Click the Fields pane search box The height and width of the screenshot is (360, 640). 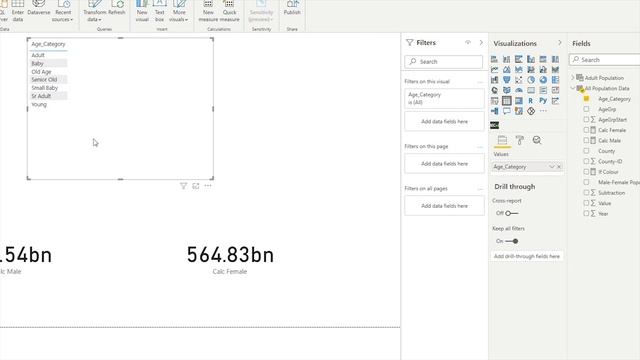[605, 60]
